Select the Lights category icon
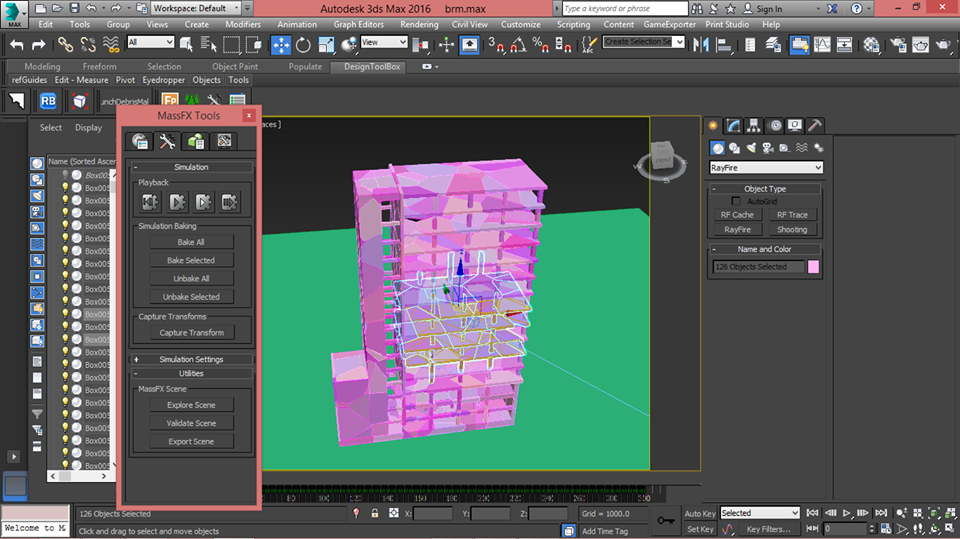960x539 pixels. pos(751,148)
